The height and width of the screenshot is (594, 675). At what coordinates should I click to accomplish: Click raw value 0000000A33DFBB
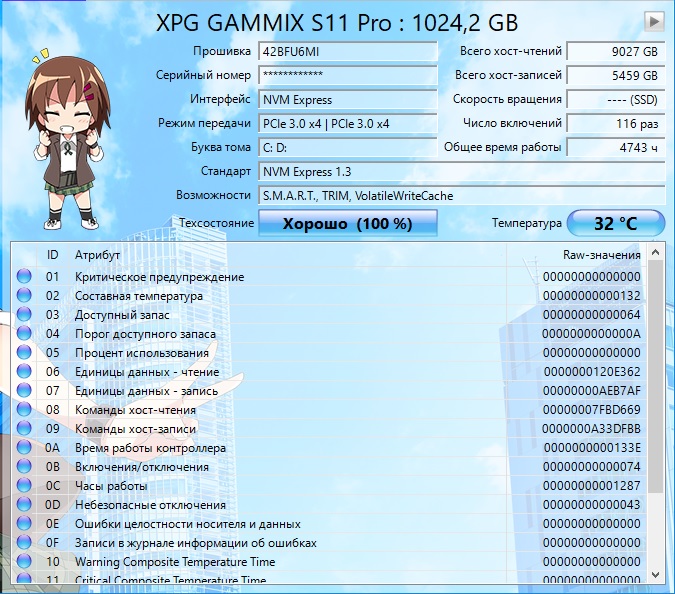[x=591, y=429]
